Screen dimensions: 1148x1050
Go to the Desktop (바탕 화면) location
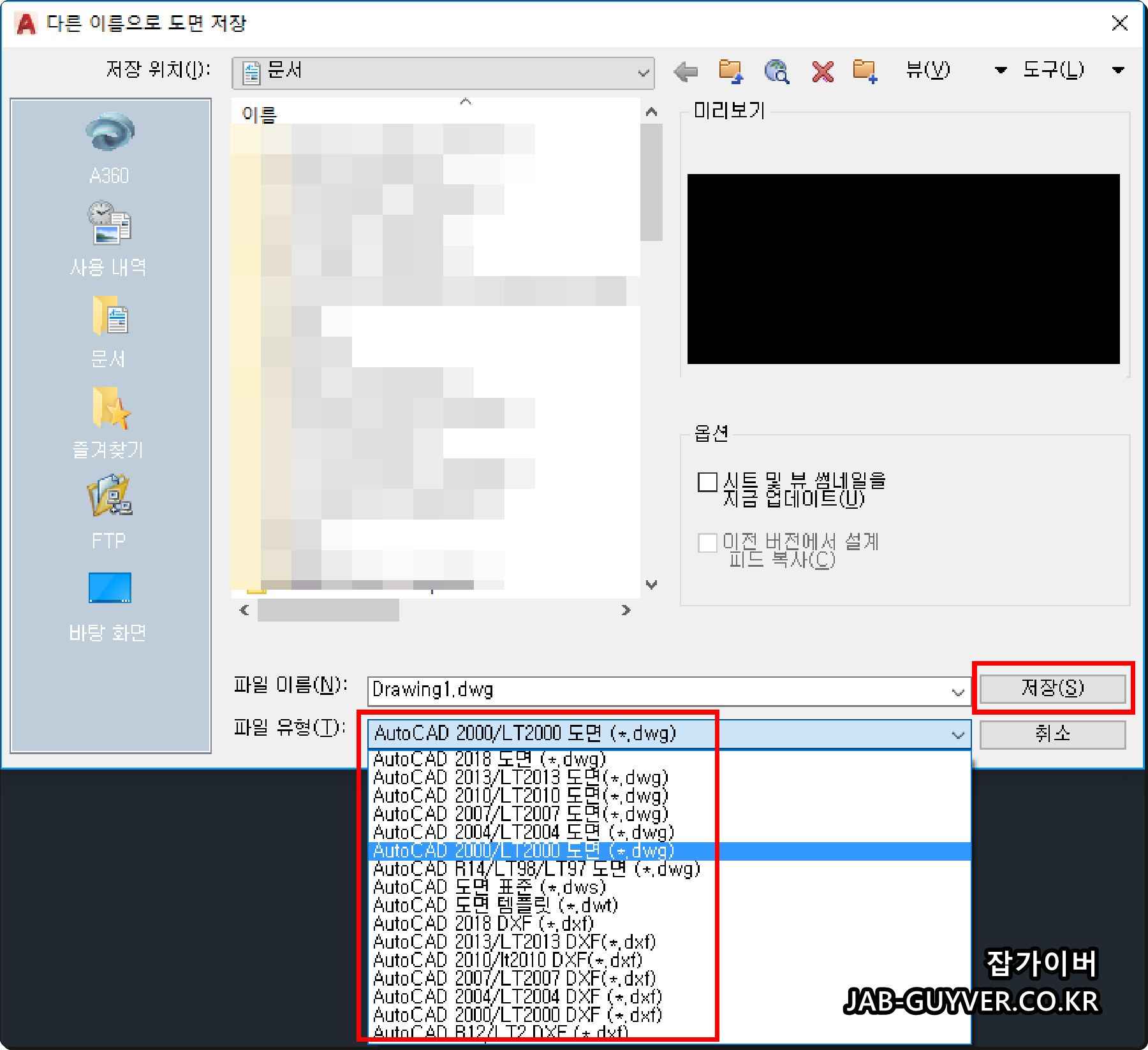tap(109, 606)
